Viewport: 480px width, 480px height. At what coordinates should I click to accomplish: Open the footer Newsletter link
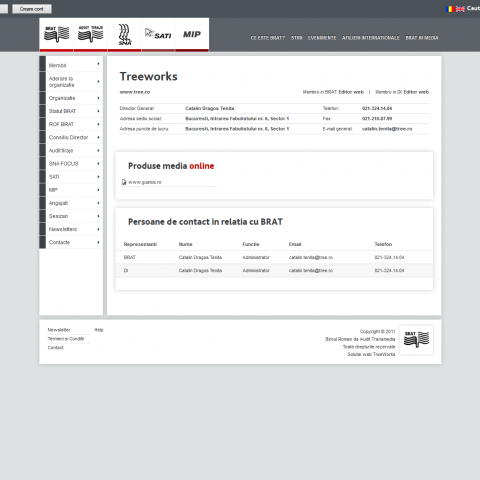coord(59,330)
